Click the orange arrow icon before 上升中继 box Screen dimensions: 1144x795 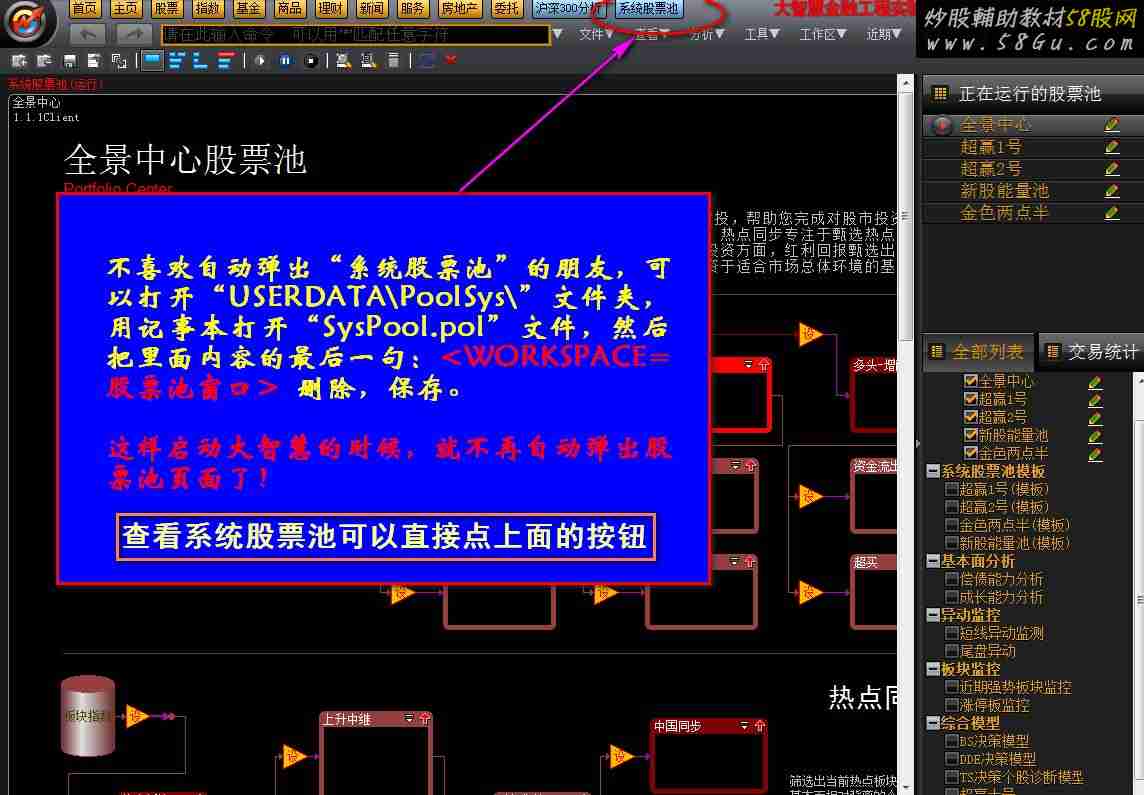[294, 756]
